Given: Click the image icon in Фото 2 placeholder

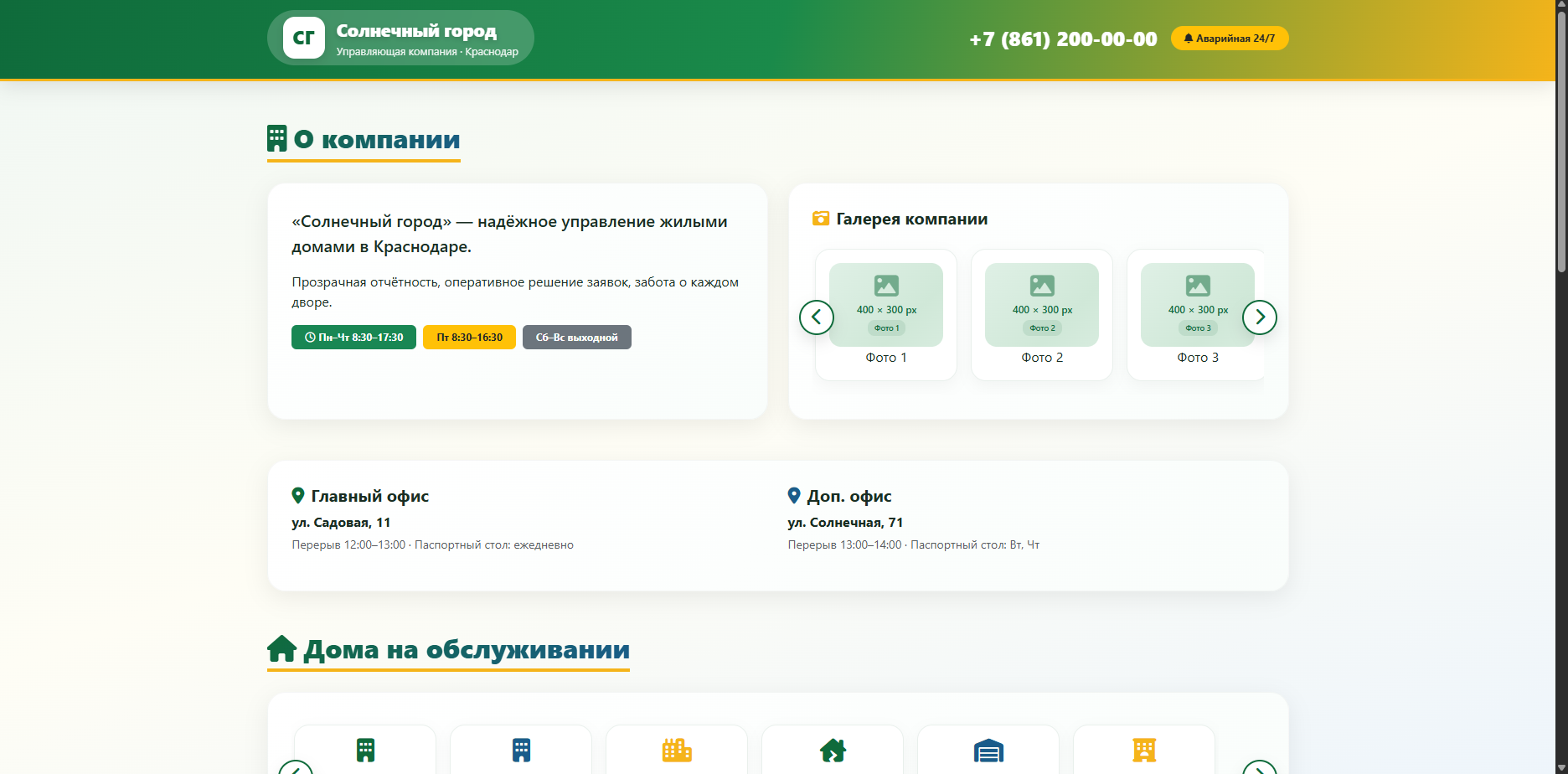Looking at the screenshot, I should click(1042, 286).
